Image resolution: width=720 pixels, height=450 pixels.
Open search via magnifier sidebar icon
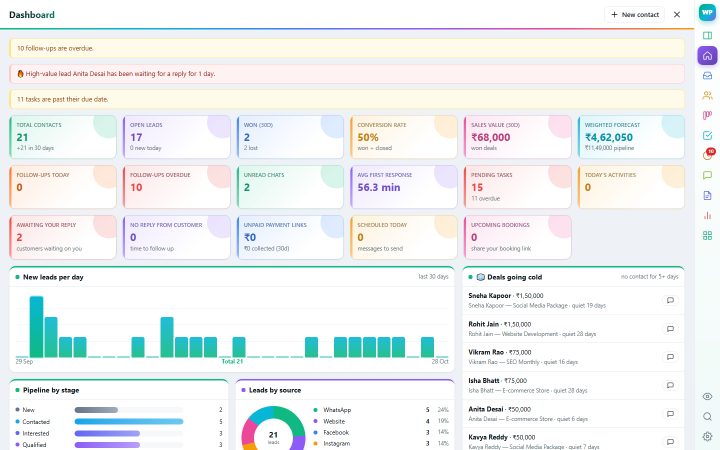pos(707,416)
